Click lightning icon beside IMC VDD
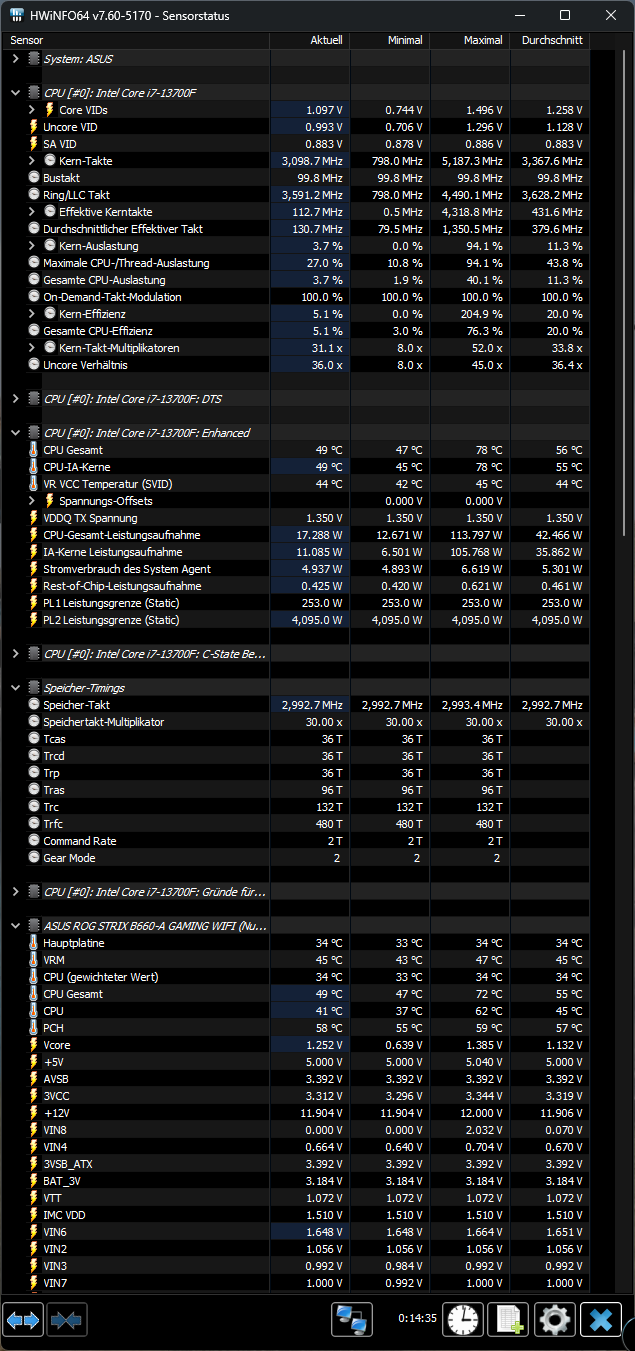635x1351 pixels. click(x=34, y=1215)
